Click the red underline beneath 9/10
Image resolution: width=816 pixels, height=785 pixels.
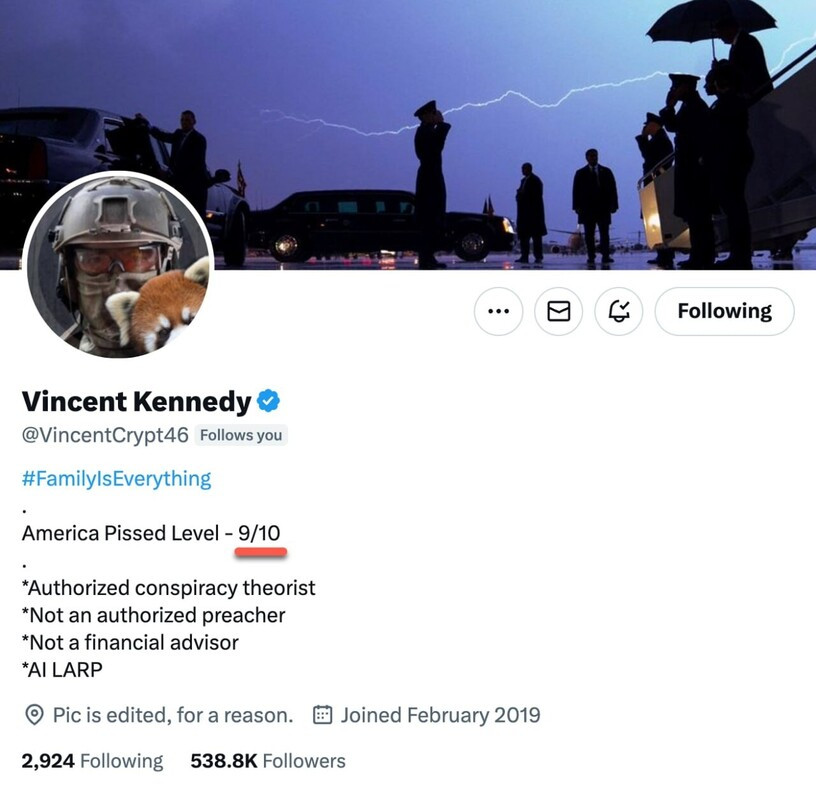point(261,551)
